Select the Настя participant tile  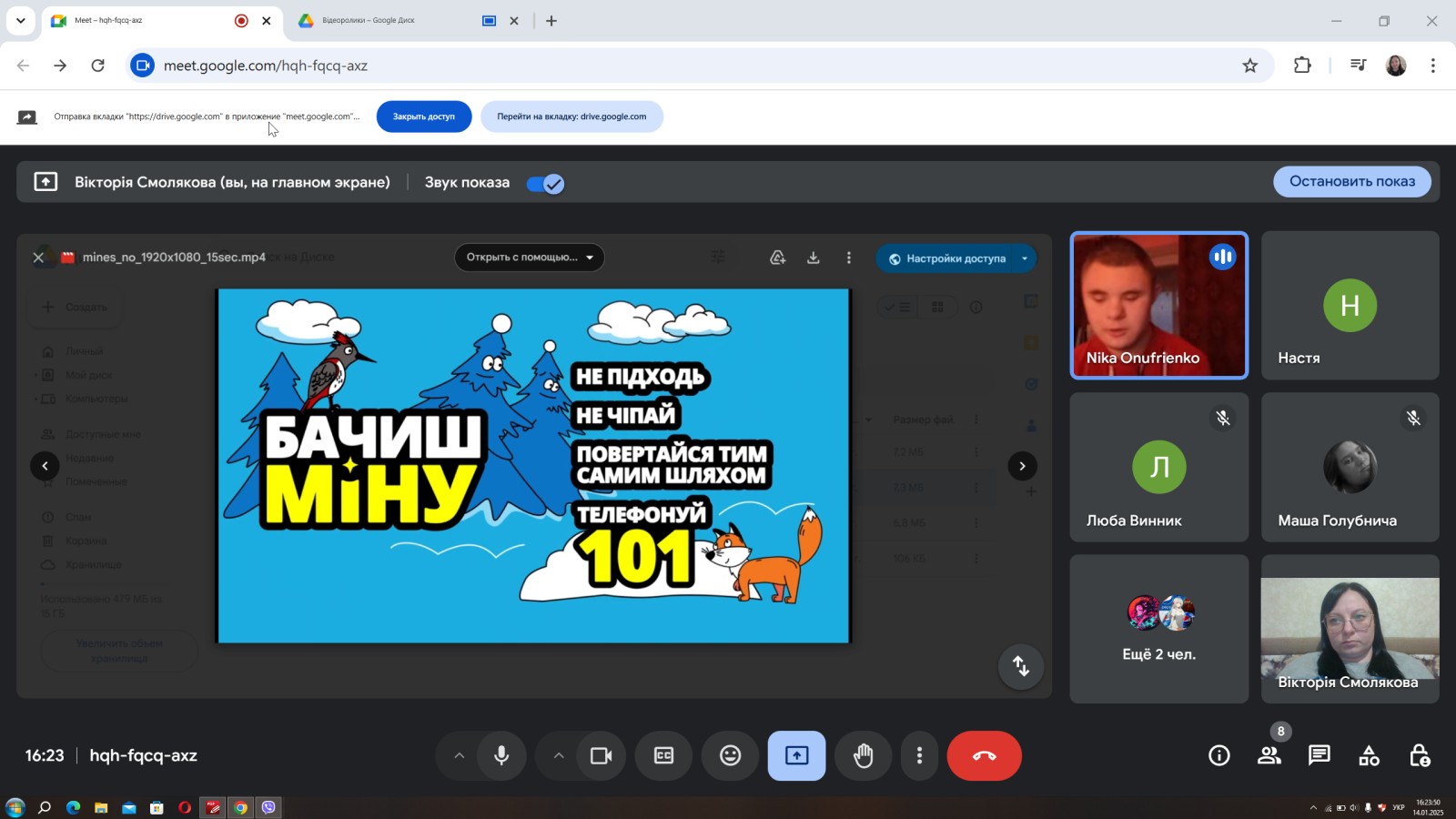[x=1350, y=305]
